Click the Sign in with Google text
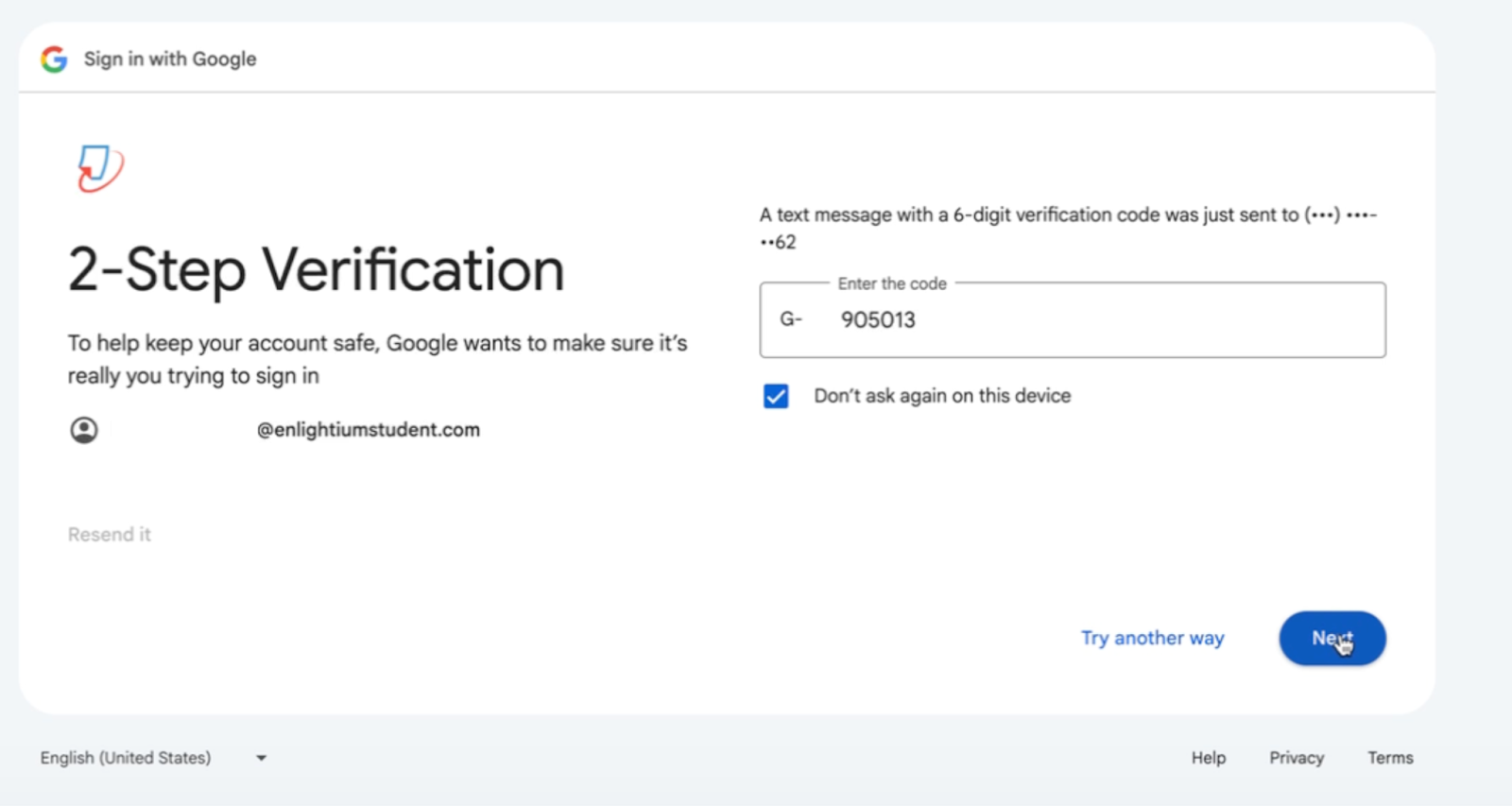Screen dimensions: 1512x806 point(170,59)
